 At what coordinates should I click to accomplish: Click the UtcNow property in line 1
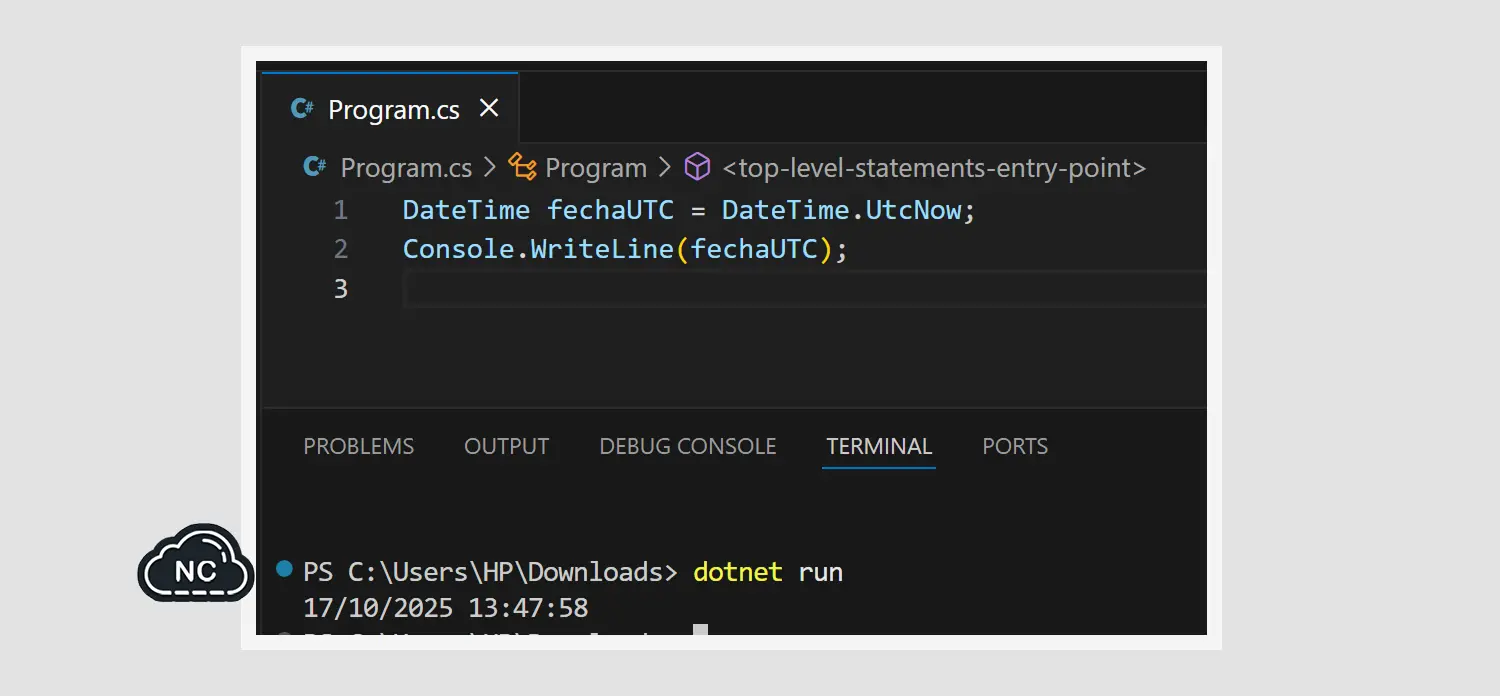914,210
